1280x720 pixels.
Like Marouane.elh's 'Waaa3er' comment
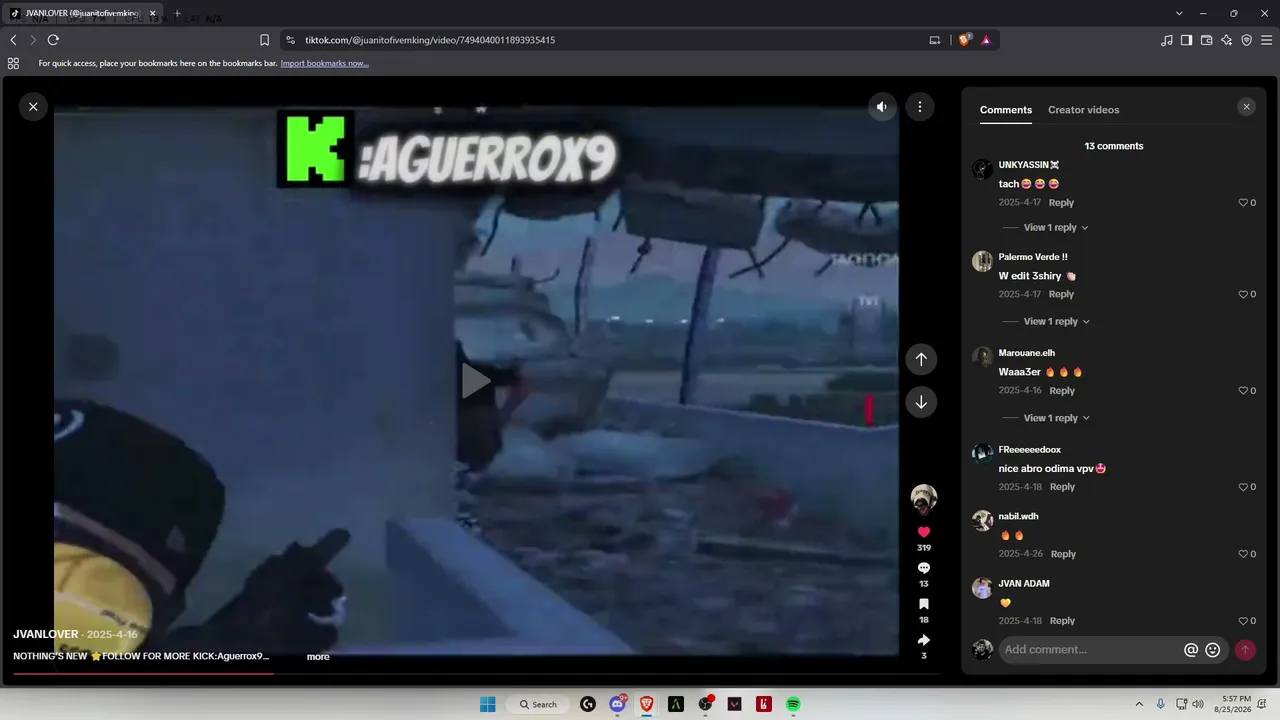click(1243, 391)
